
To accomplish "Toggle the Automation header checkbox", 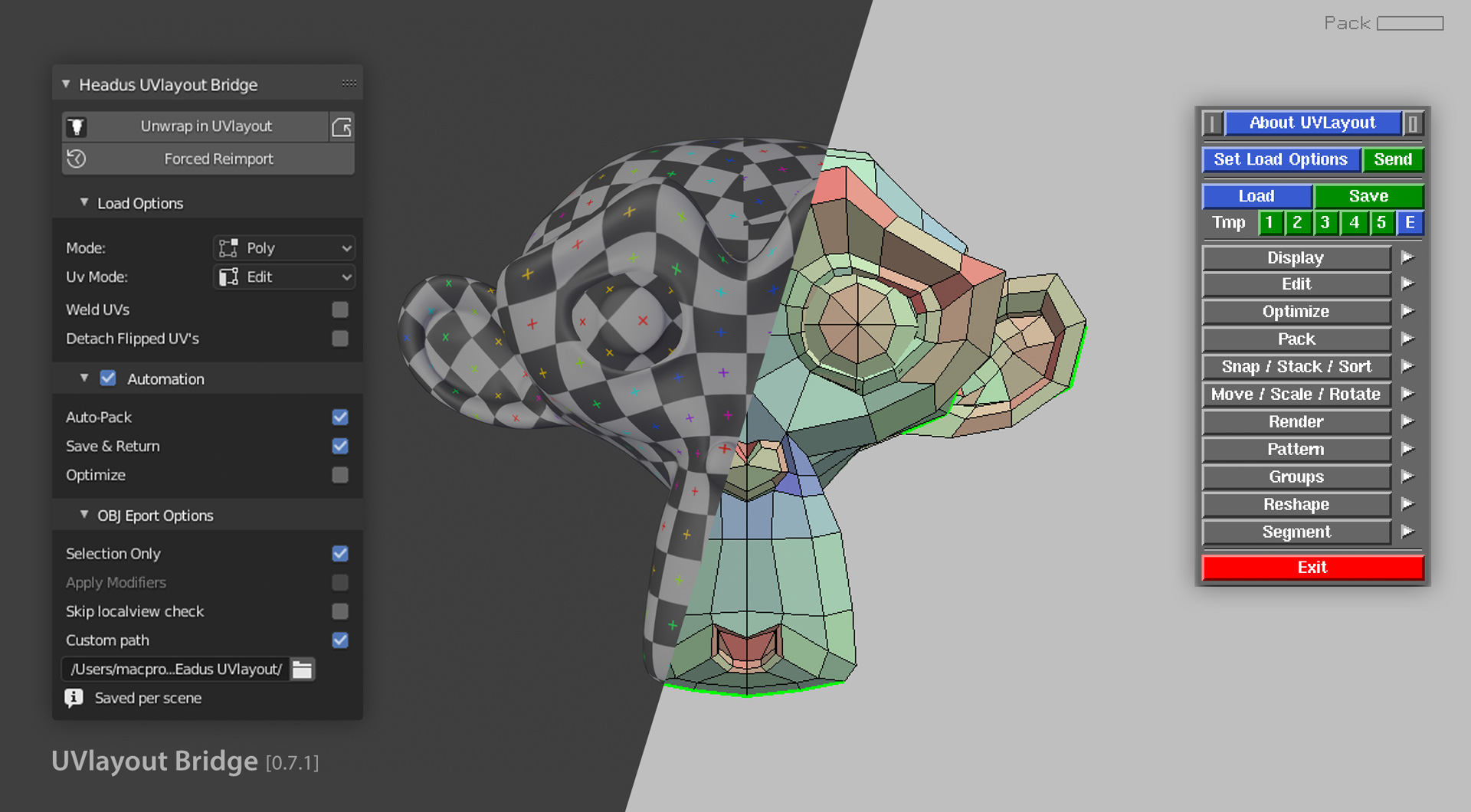I will click(x=108, y=378).
